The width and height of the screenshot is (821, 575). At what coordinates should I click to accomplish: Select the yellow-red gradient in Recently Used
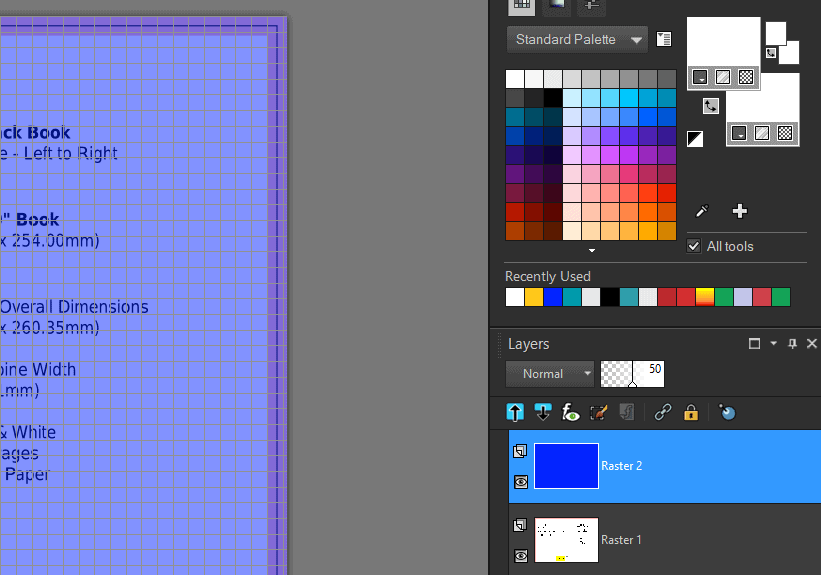pos(705,297)
